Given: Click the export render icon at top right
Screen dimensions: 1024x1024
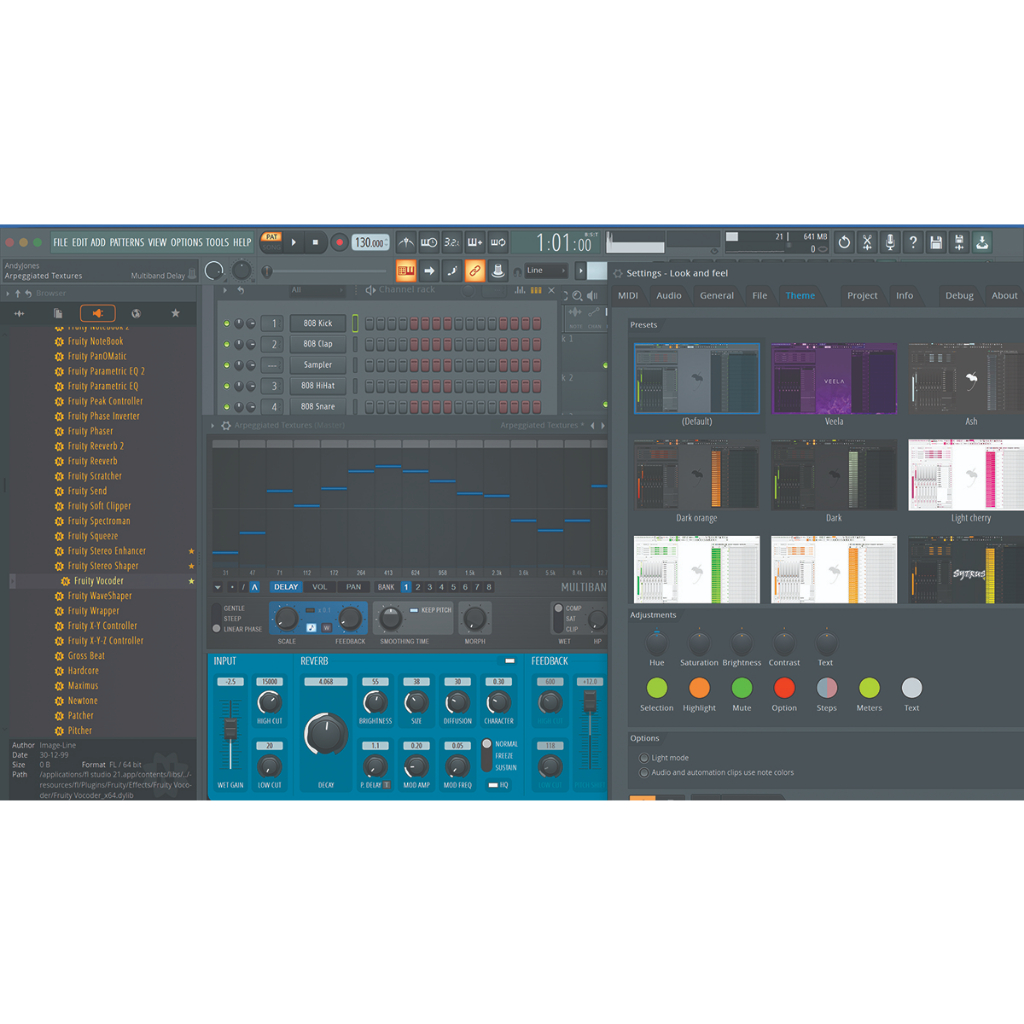Looking at the screenshot, I should [983, 242].
